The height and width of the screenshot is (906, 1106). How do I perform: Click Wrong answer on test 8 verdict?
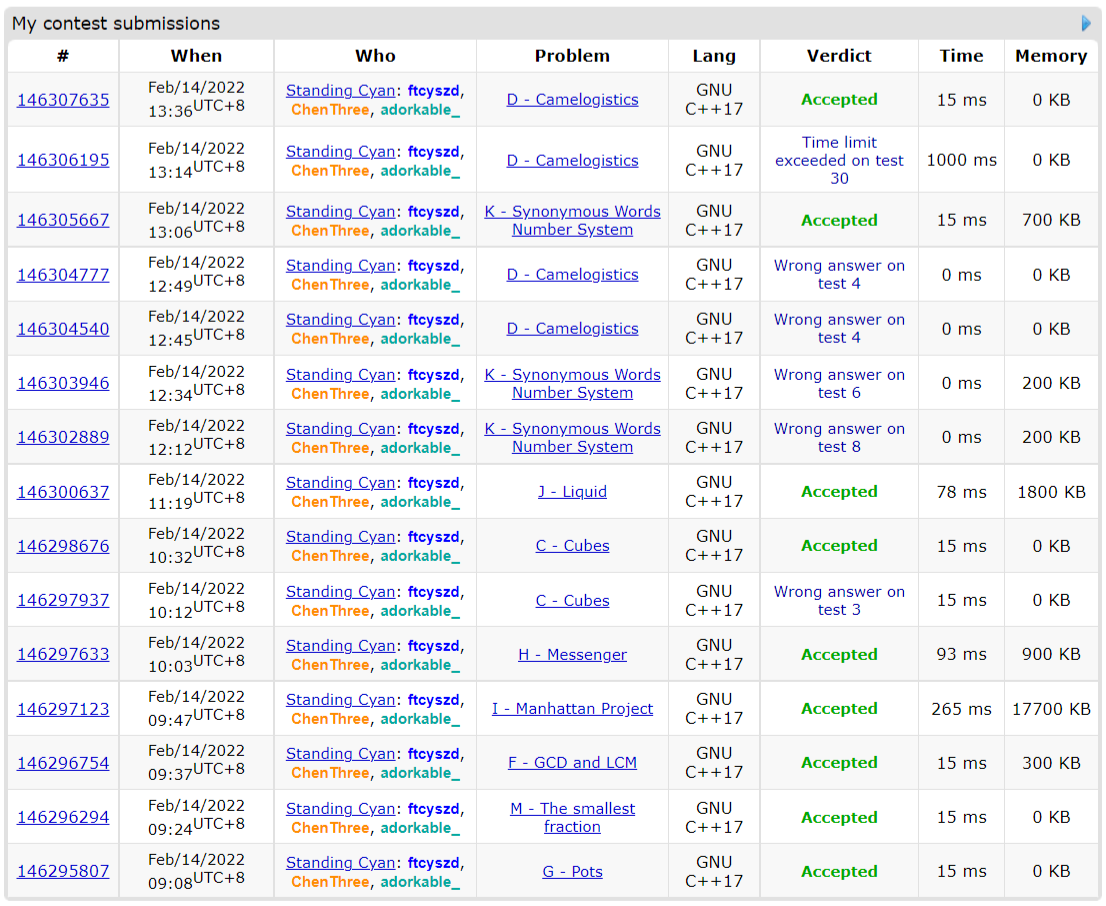pyautogui.click(x=839, y=438)
